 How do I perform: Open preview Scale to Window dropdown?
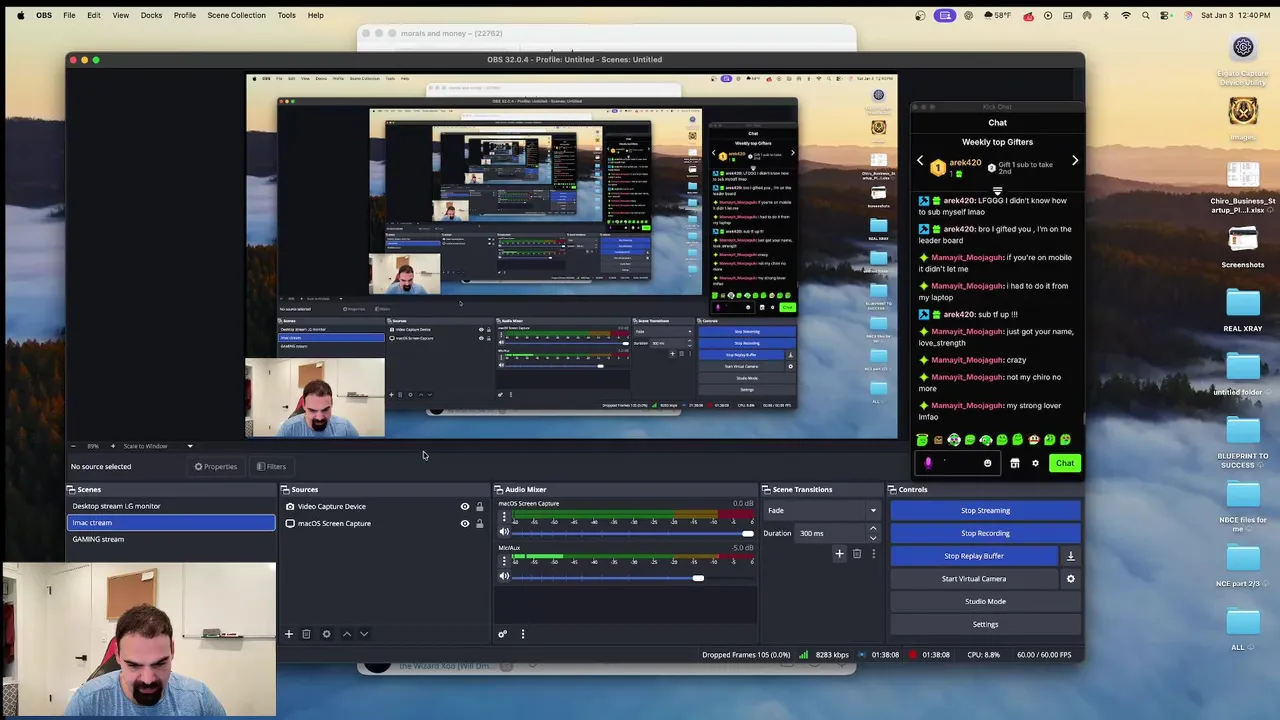pyautogui.click(x=158, y=446)
